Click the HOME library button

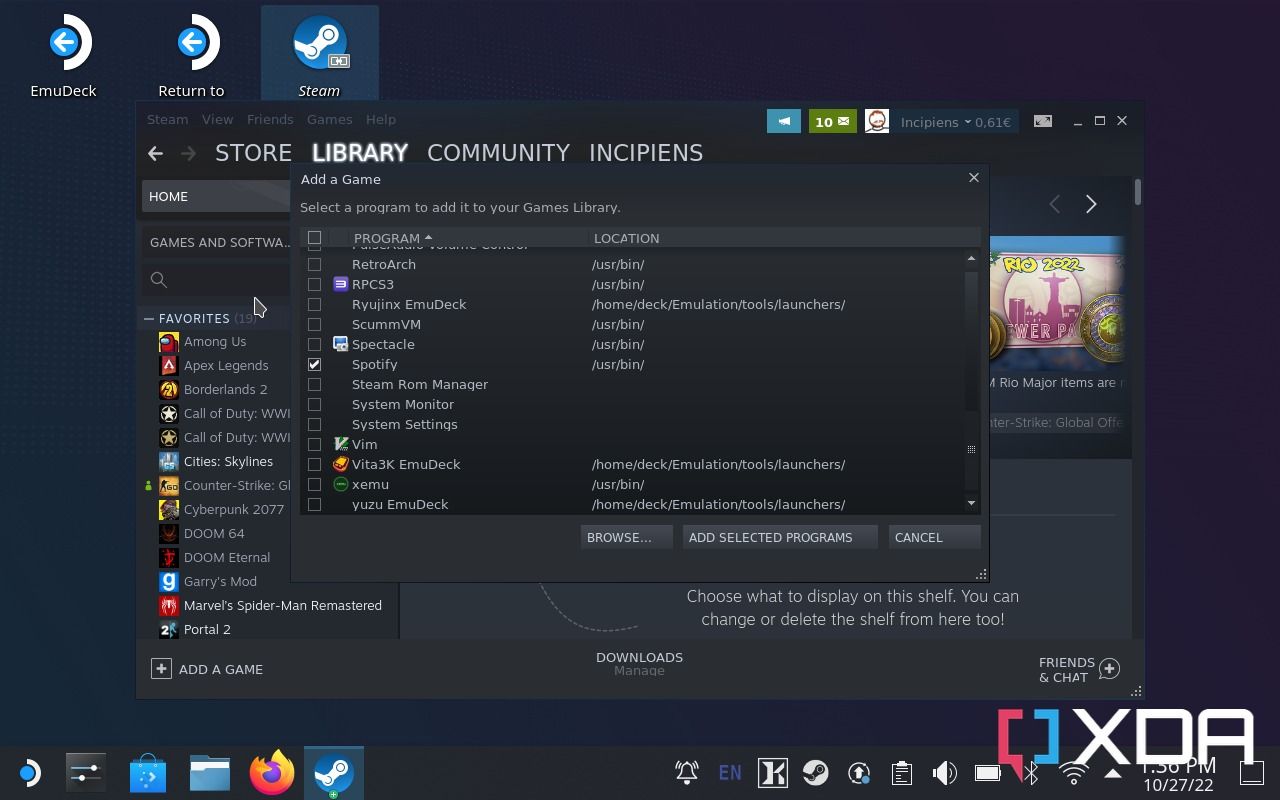pyautogui.click(x=216, y=196)
